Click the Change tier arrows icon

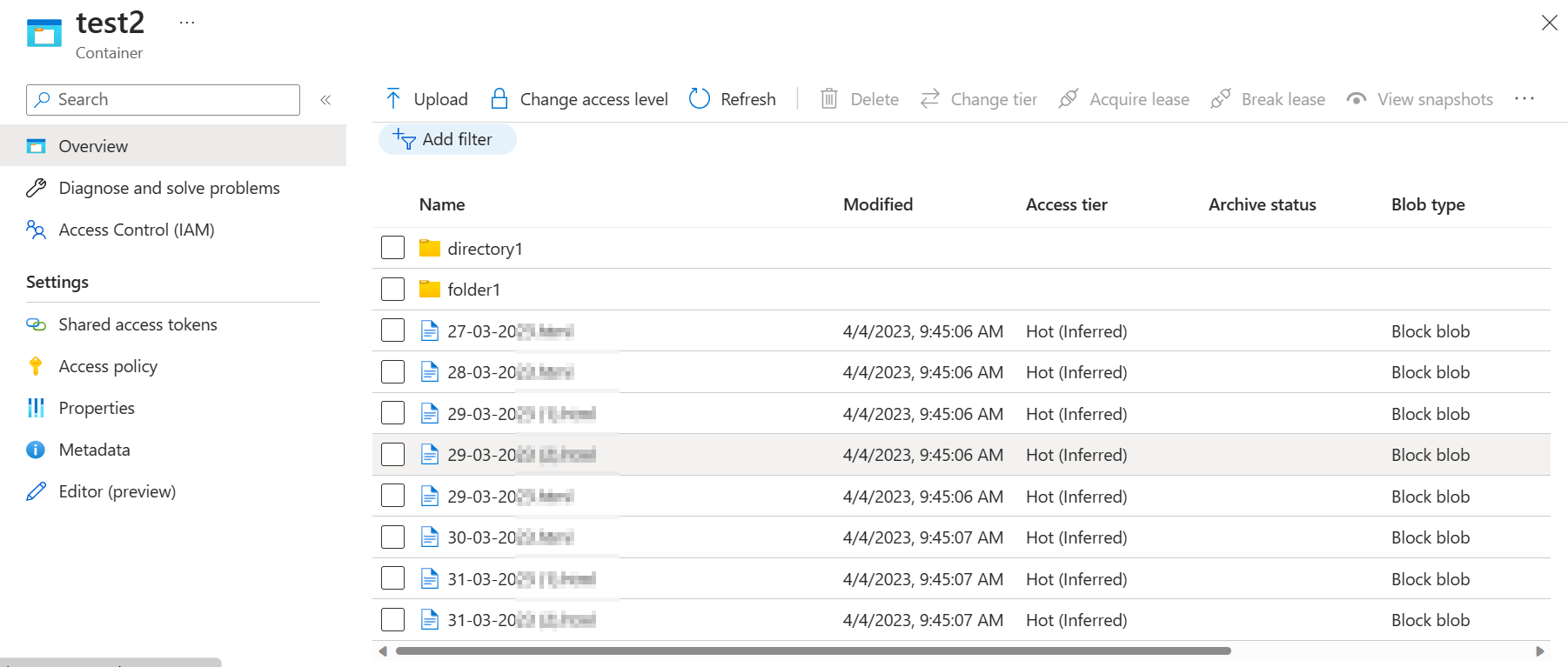pos(930,99)
